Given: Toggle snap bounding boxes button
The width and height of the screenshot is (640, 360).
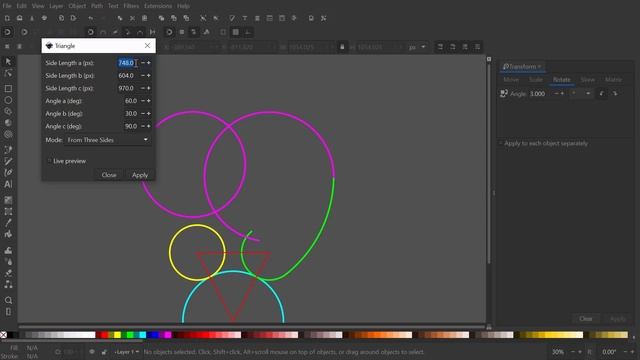Looking at the screenshot, I should click(24, 32).
